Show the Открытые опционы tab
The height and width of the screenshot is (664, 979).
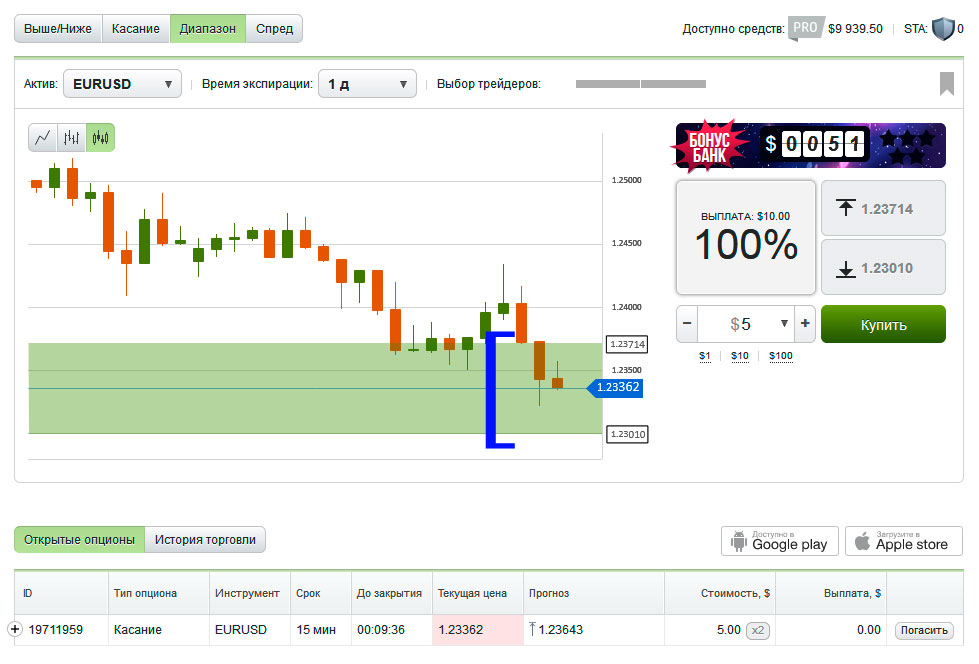click(x=79, y=540)
